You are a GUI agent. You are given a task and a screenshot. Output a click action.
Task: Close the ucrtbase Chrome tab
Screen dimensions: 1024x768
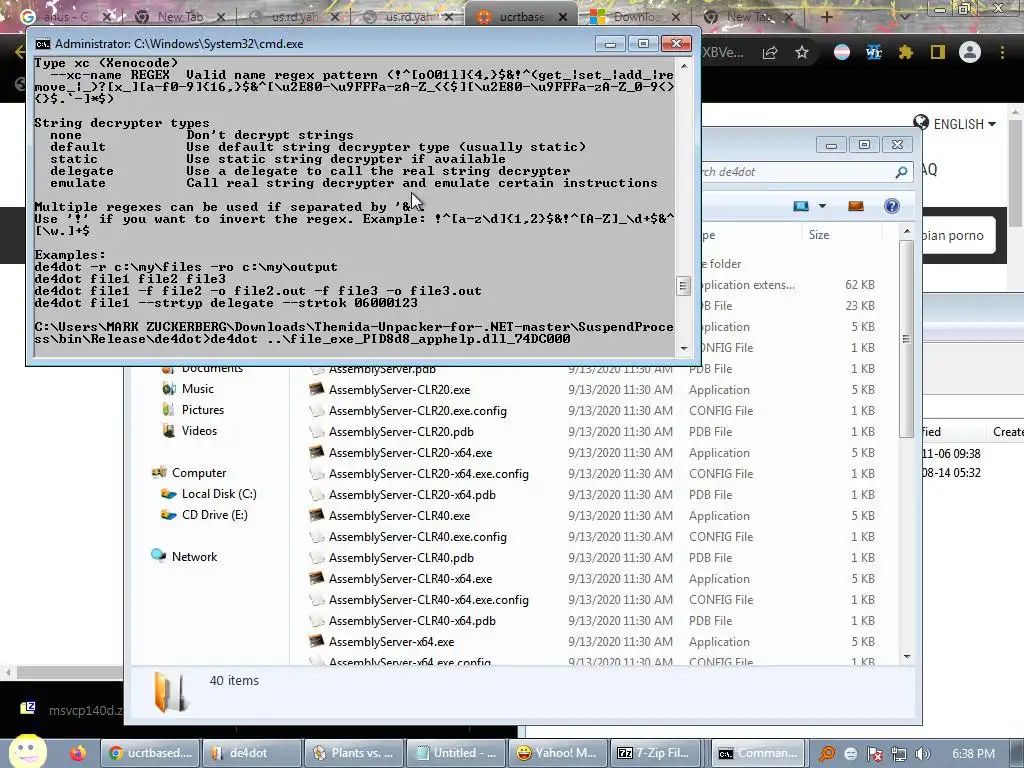coord(562,17)
